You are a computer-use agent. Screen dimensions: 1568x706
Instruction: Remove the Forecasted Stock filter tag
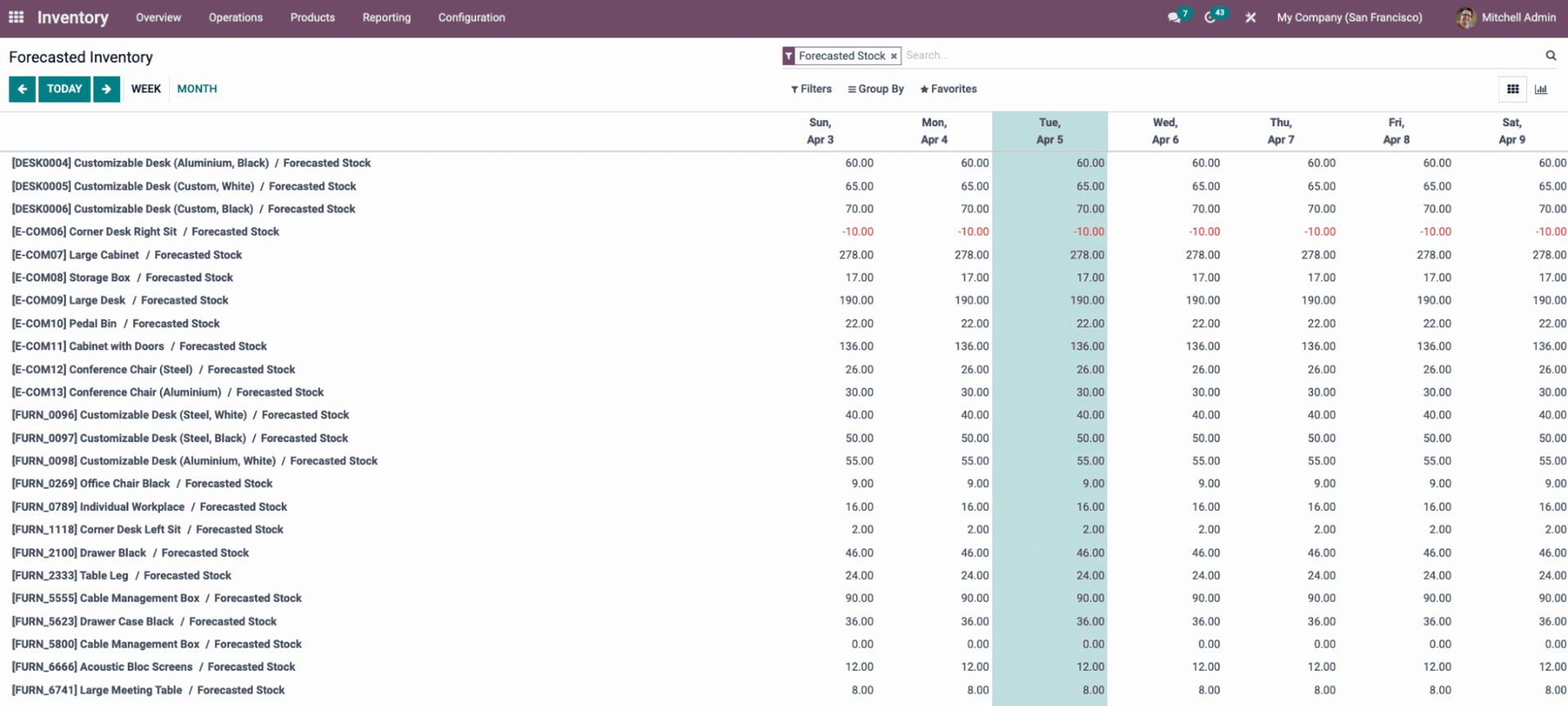click(x=893, y=56)
